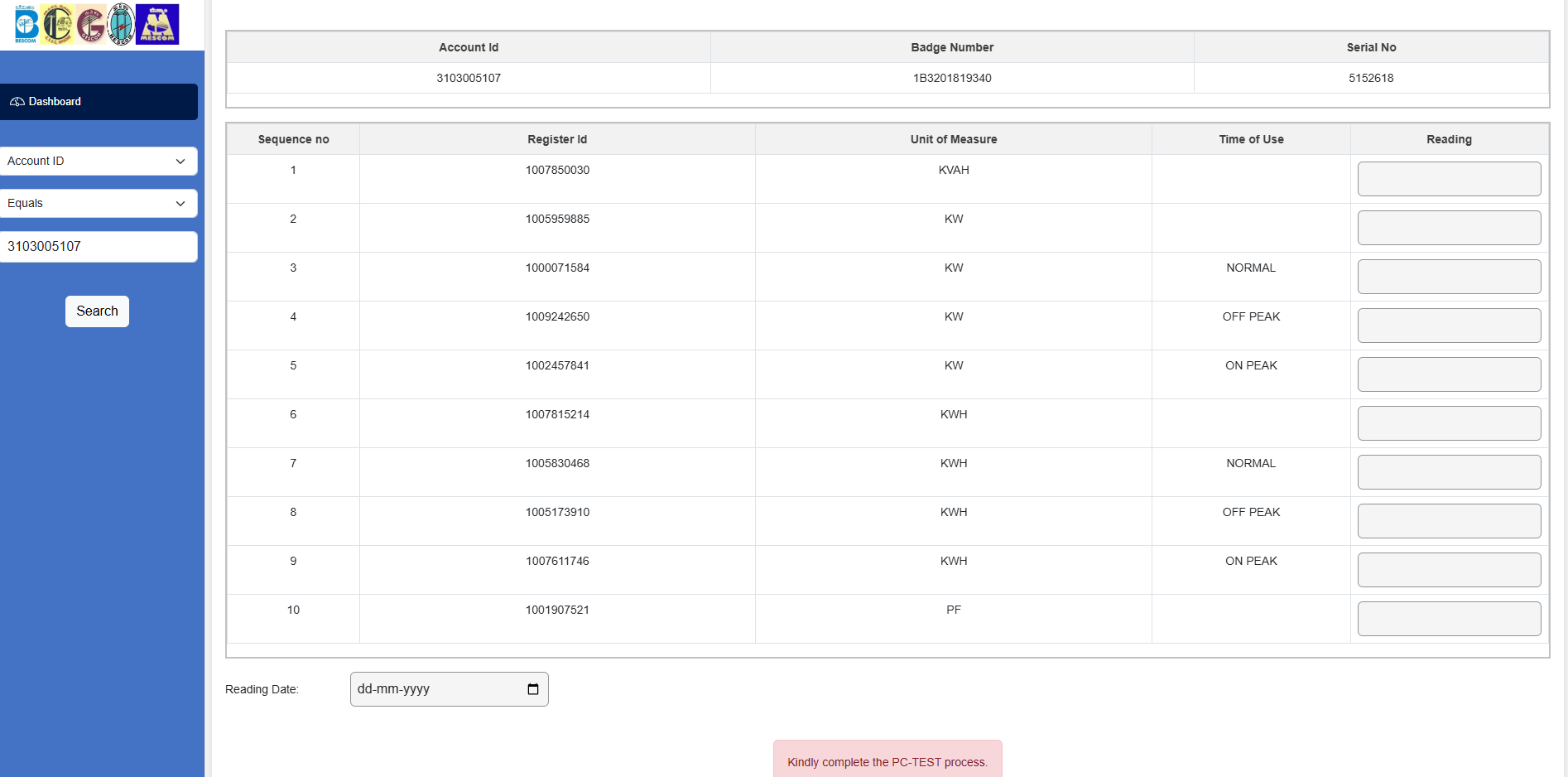Expand the Account ID dropdown
This screenshot has height=777, width=1568.
98,162
